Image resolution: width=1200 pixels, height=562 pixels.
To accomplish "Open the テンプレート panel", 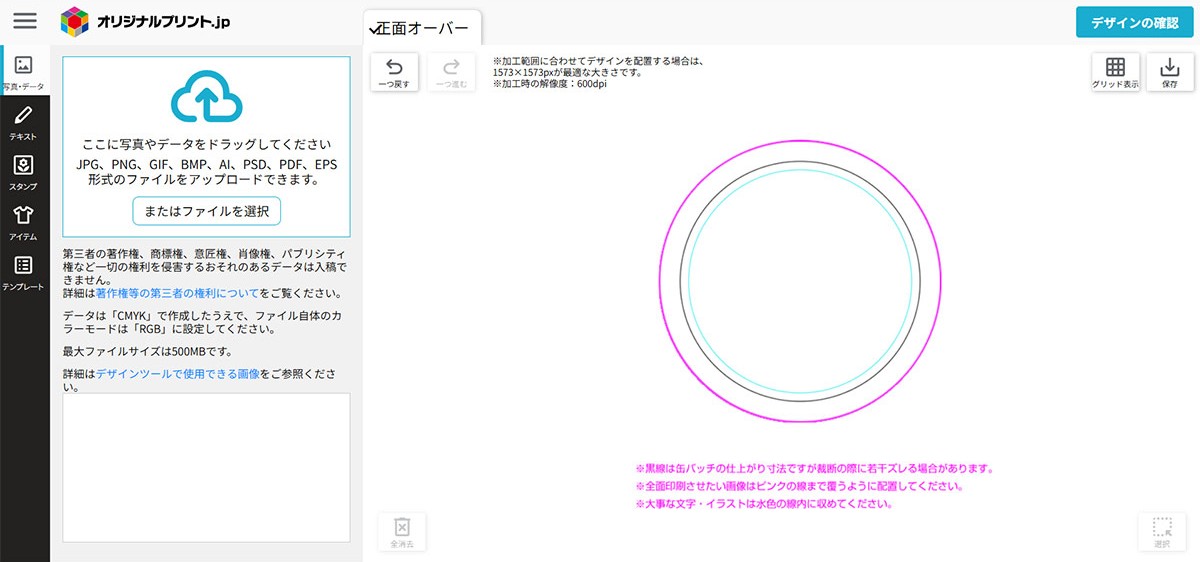I will (24, 271).
